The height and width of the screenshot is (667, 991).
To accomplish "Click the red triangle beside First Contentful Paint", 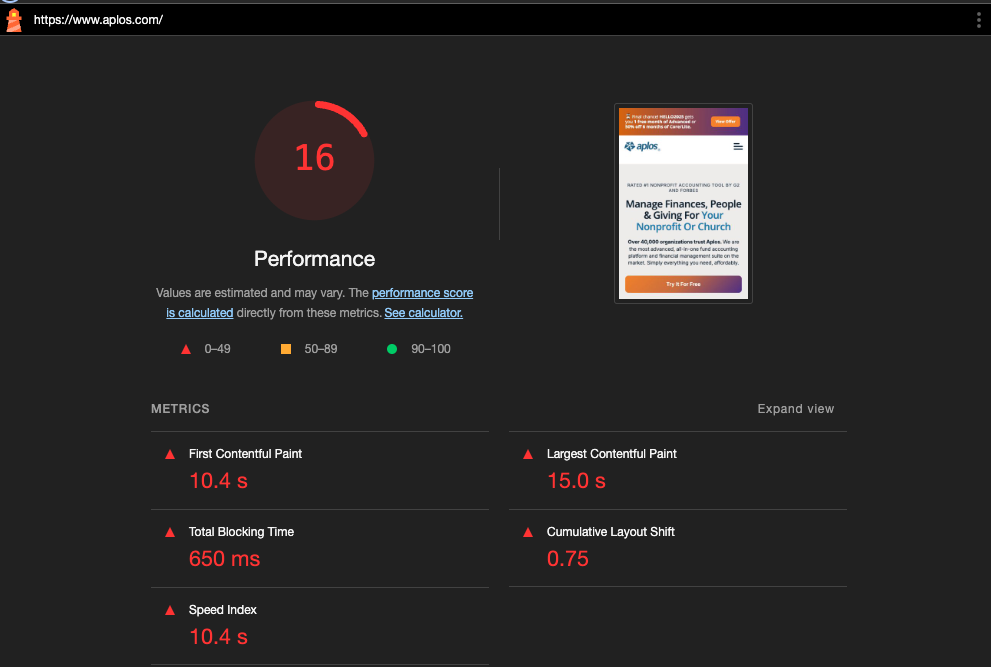I will [x=170, y=455].
